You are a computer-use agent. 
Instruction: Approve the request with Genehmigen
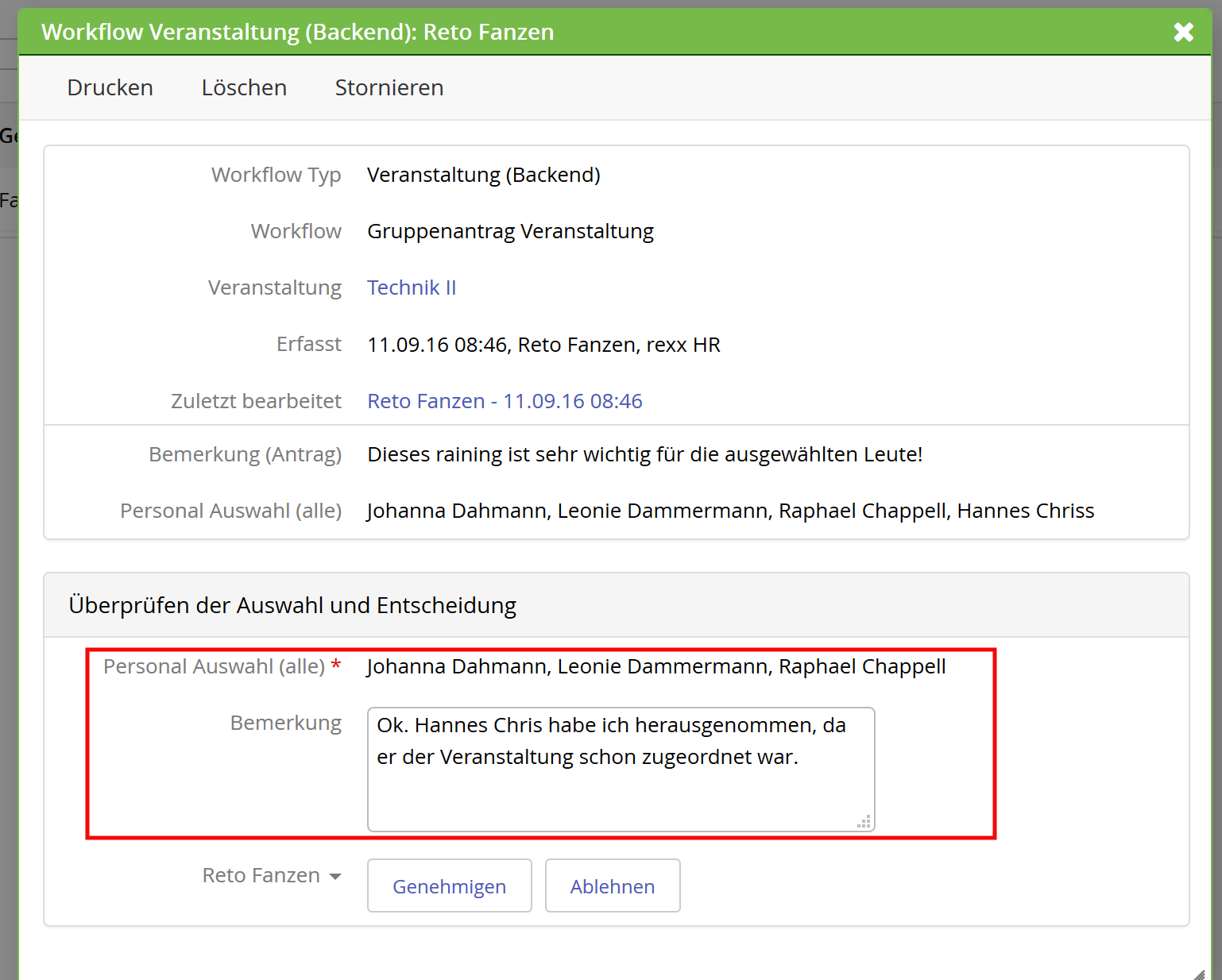450,885
